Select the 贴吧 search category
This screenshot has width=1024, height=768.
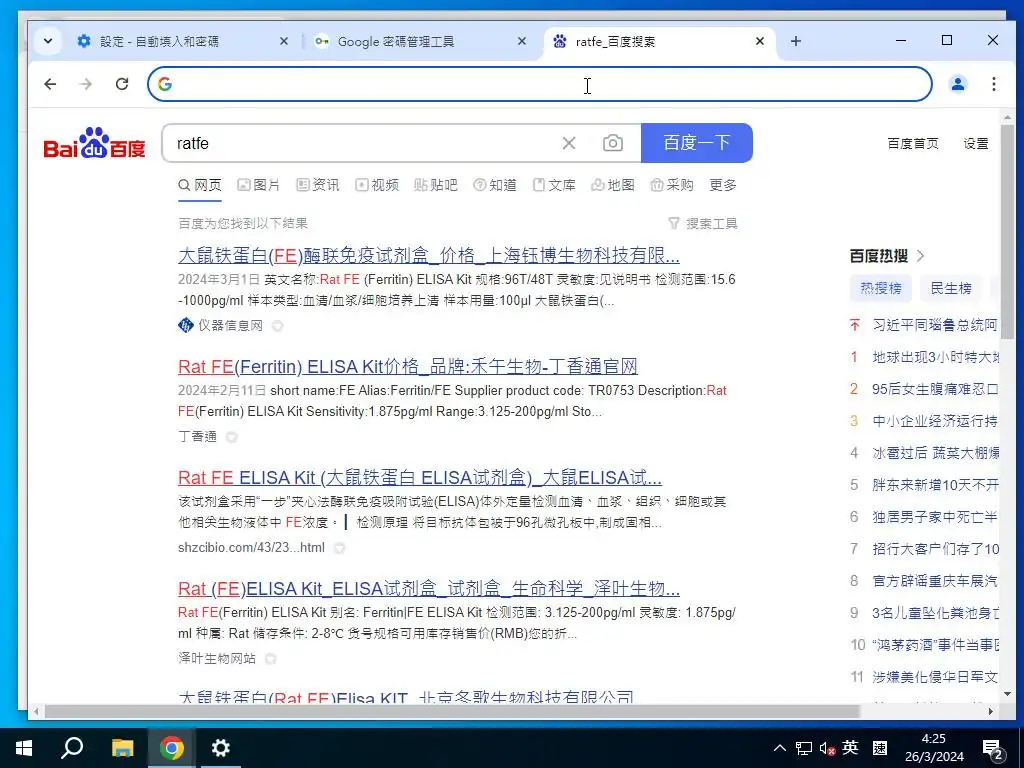(x=436, y=185)
